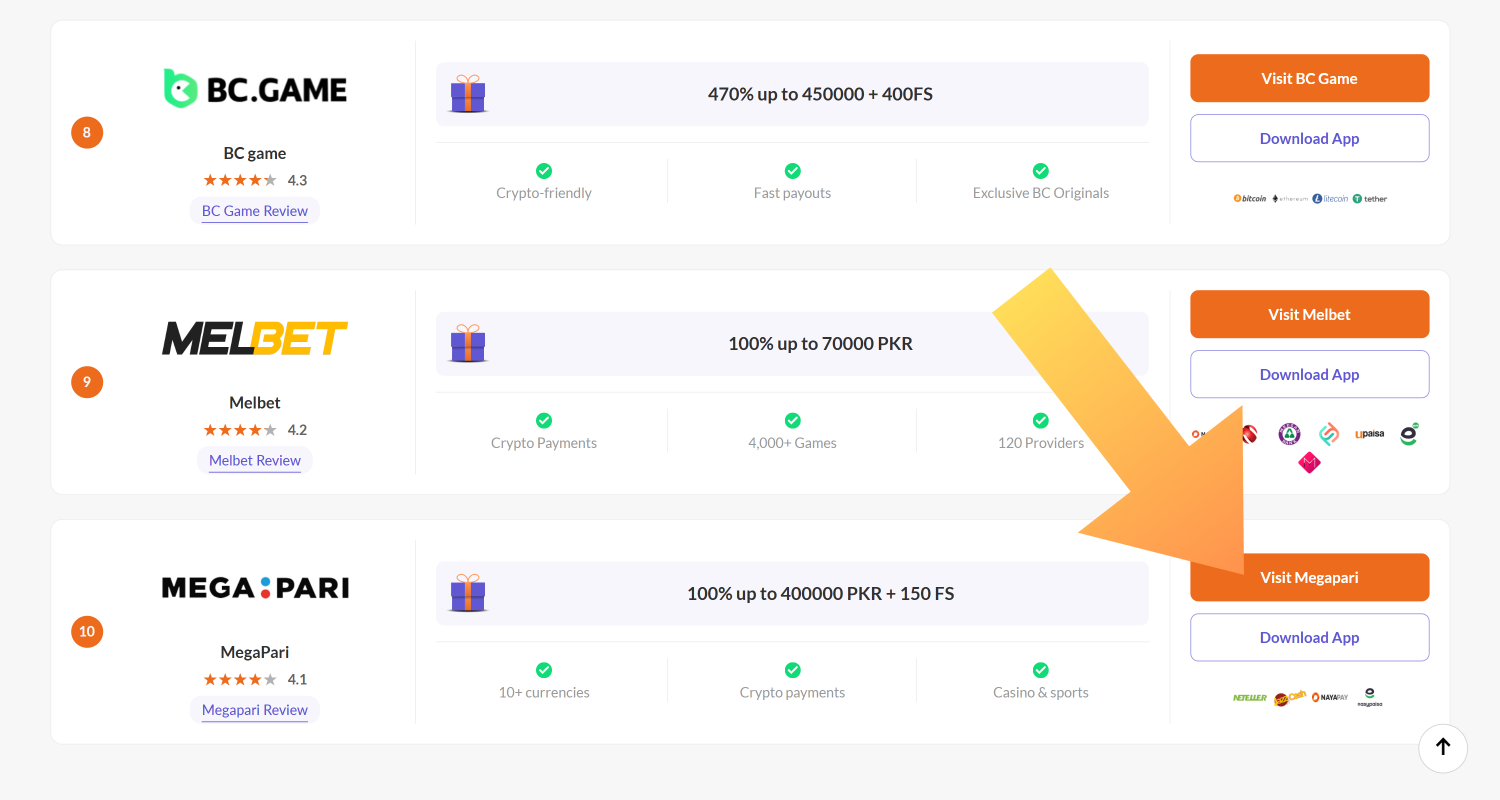Click the Melbet logo
This screenshot has height=800, width=1500.
[x=255, y=339]
